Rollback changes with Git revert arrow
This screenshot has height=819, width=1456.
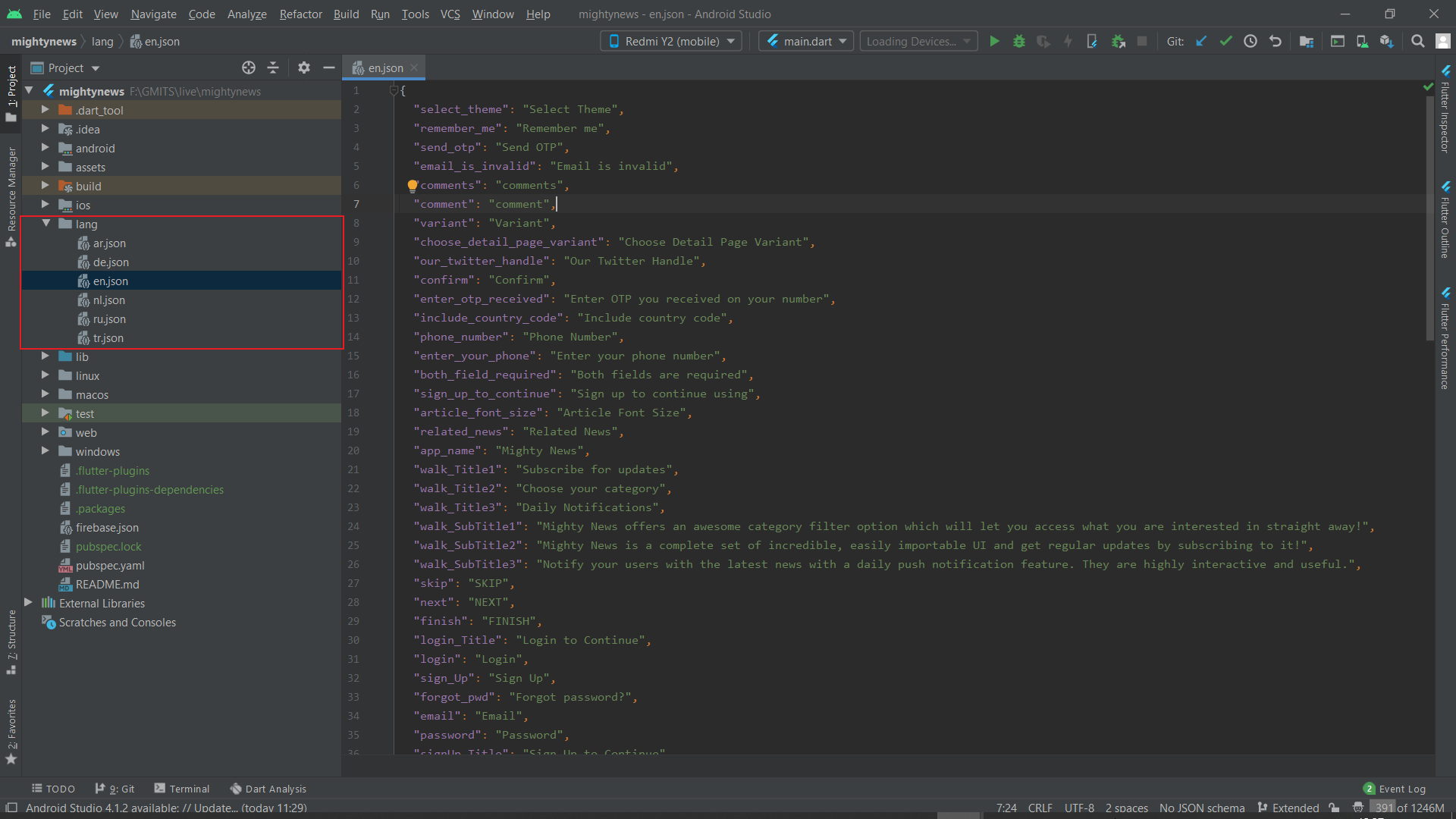click(1276, 42)
